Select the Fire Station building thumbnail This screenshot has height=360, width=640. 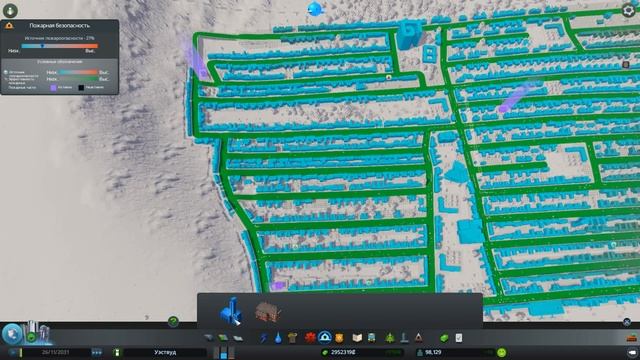pyautogui.click(x=231, y=311)
